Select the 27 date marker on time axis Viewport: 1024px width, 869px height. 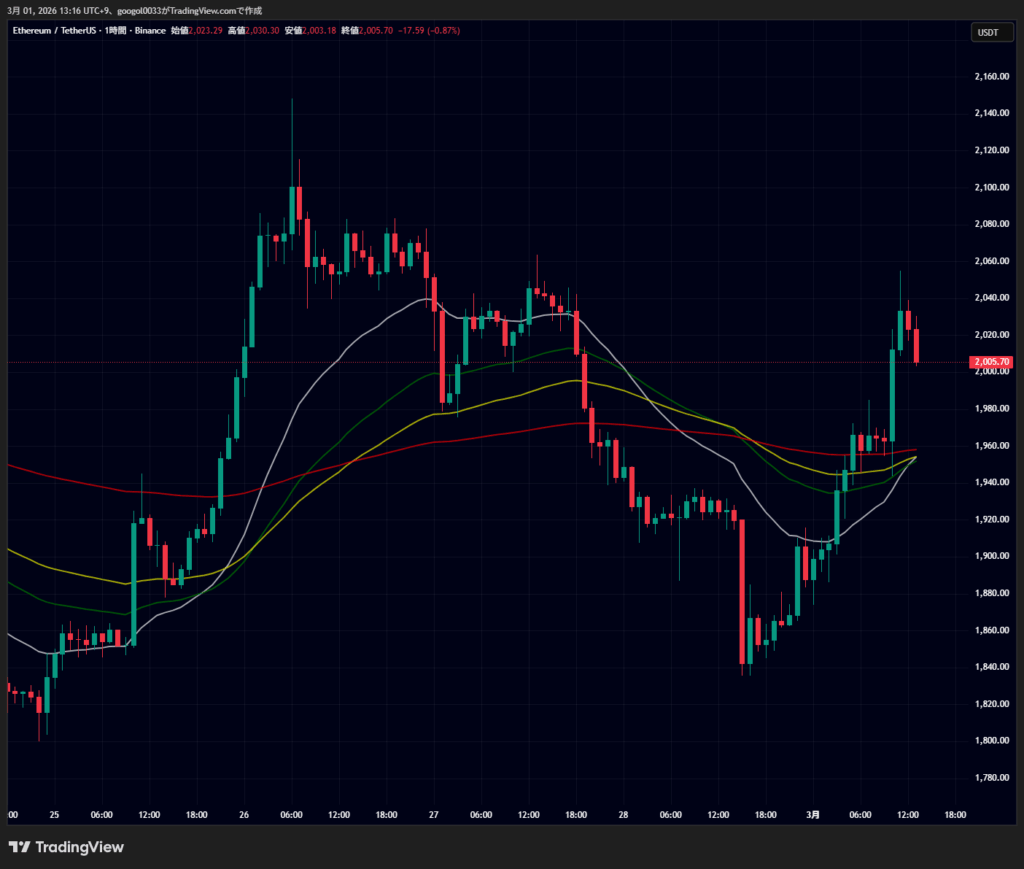[433, 815]
